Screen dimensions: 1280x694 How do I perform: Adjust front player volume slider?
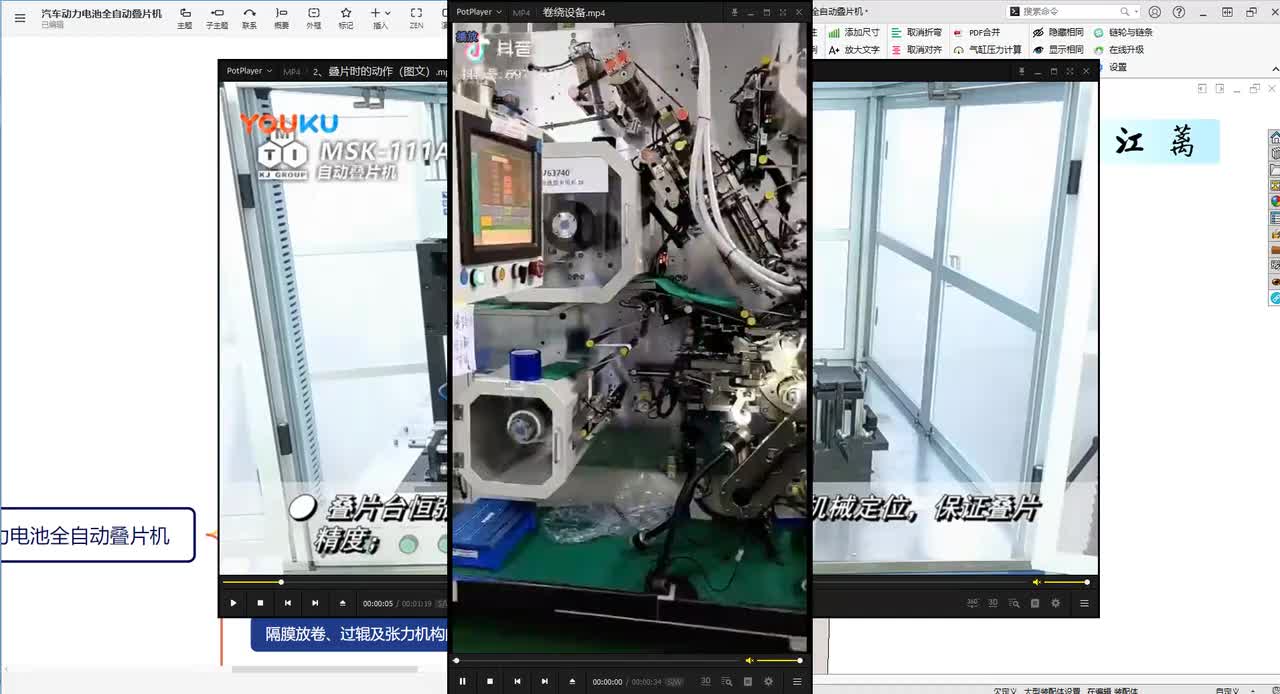779,660
